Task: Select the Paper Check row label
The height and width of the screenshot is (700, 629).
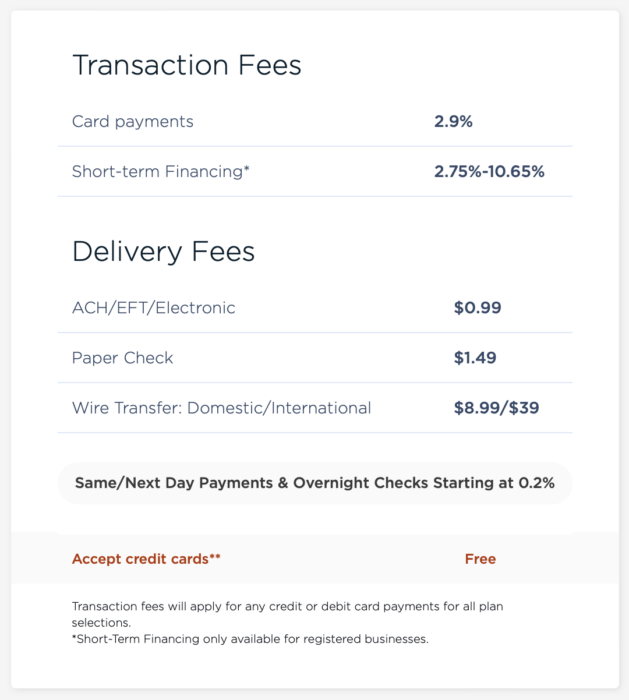Action: coord(122,358)
